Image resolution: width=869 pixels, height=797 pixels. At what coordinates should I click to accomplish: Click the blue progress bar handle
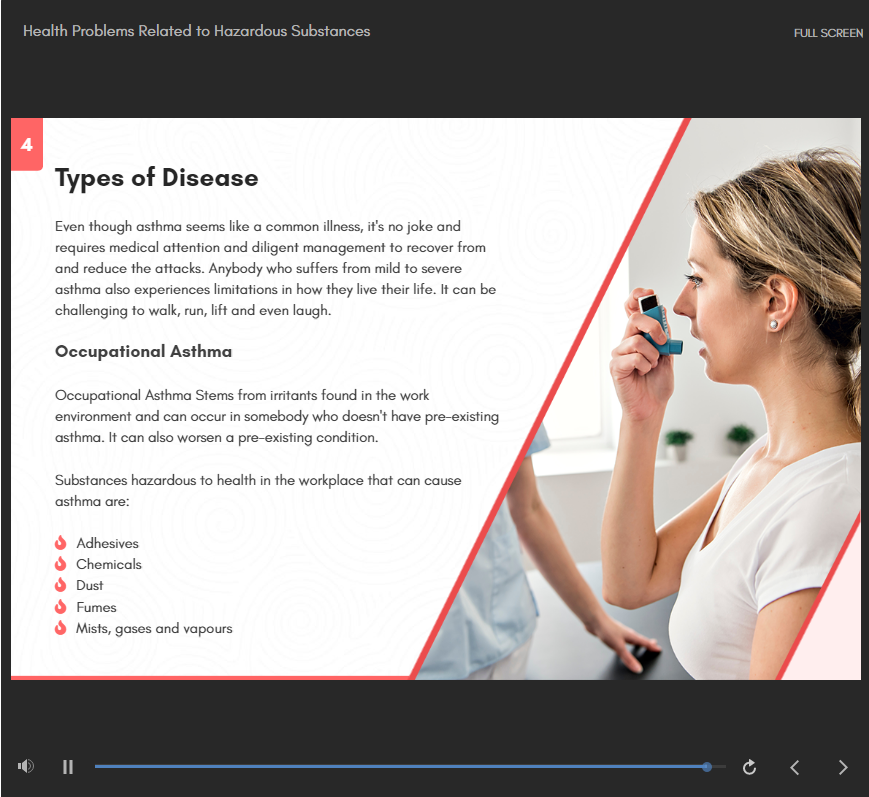point(707,767)
